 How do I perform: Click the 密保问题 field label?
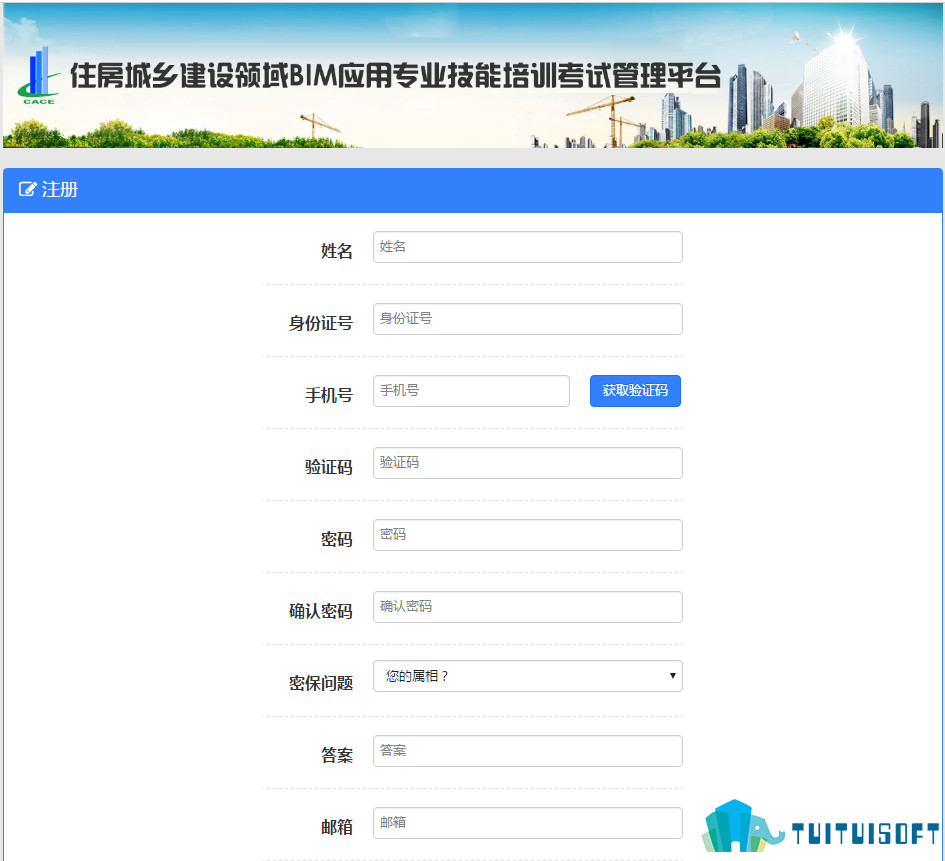(x=321, y=683)
